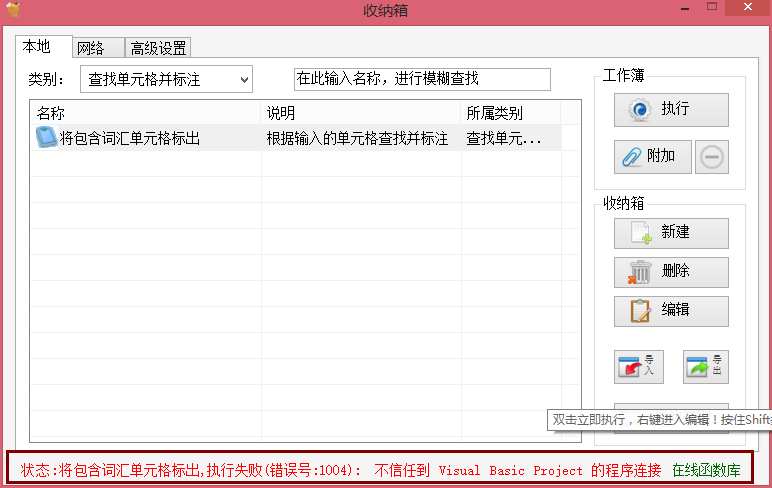Click the 附加 paperclip button
Viewport: 772px width, 488px height.
[651, 156]
